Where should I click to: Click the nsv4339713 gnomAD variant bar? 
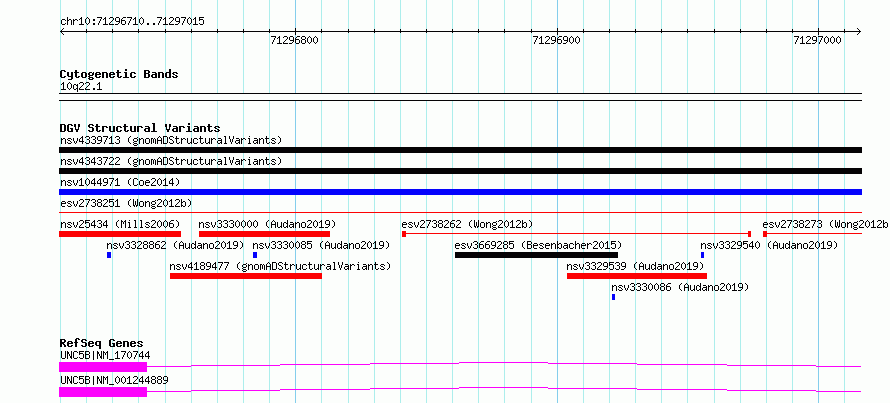click(x=460, y=150)
